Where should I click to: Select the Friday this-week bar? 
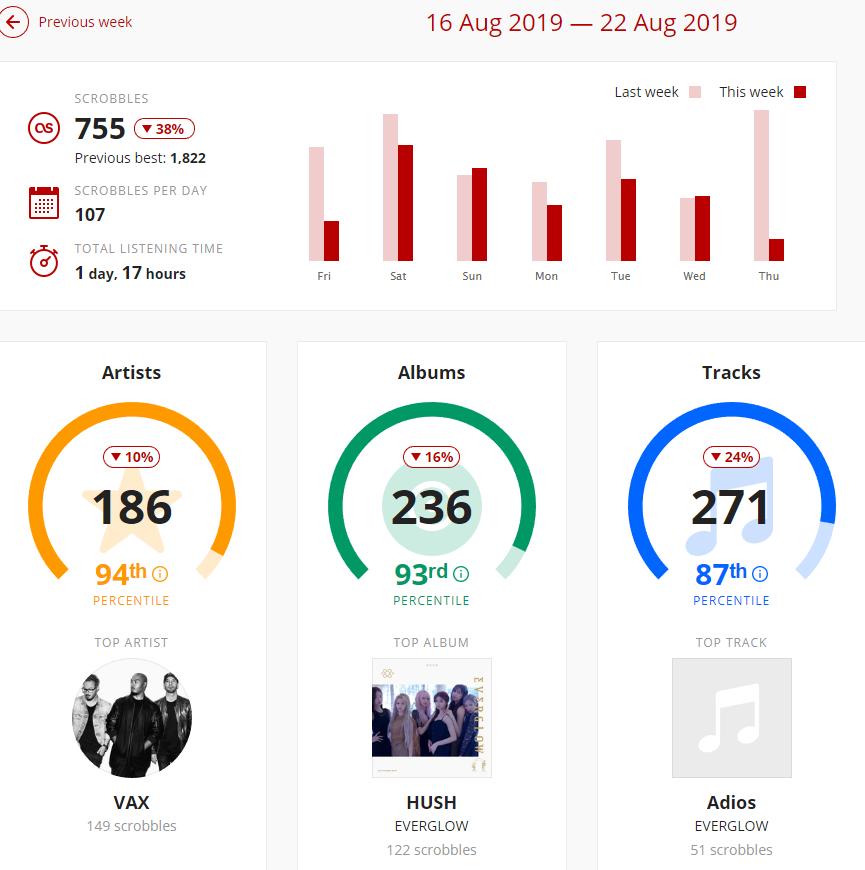pos(331,241)
